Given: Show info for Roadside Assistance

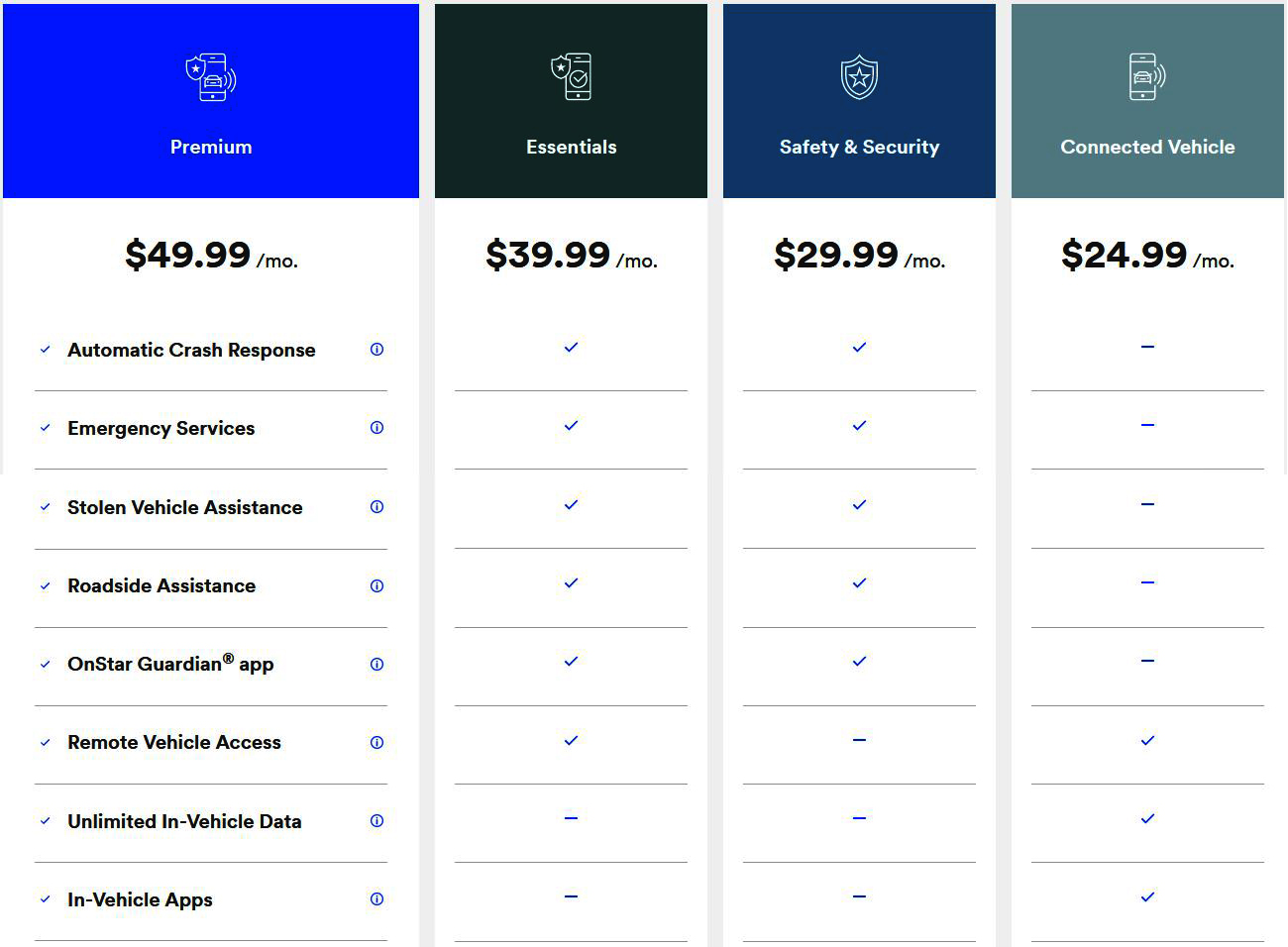Looking at the screenshot, I should (x=376, y=585).
